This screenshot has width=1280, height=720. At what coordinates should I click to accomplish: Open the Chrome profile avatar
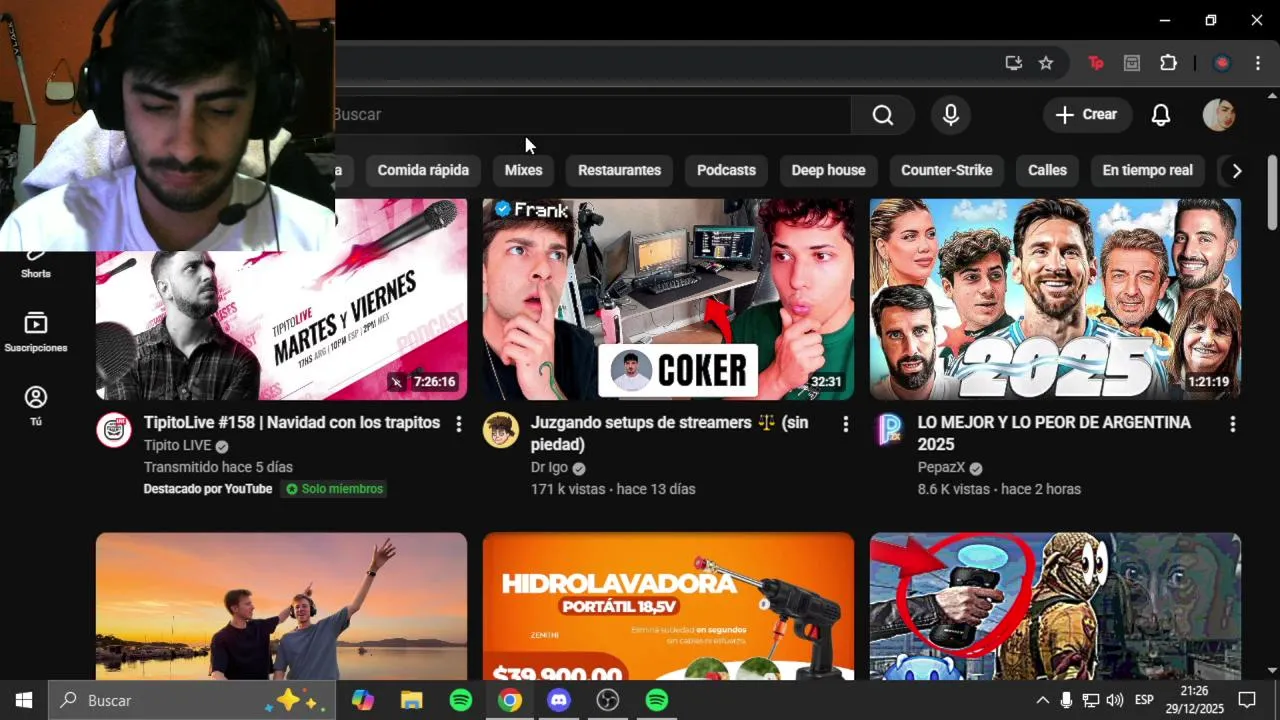[1221, 63]
